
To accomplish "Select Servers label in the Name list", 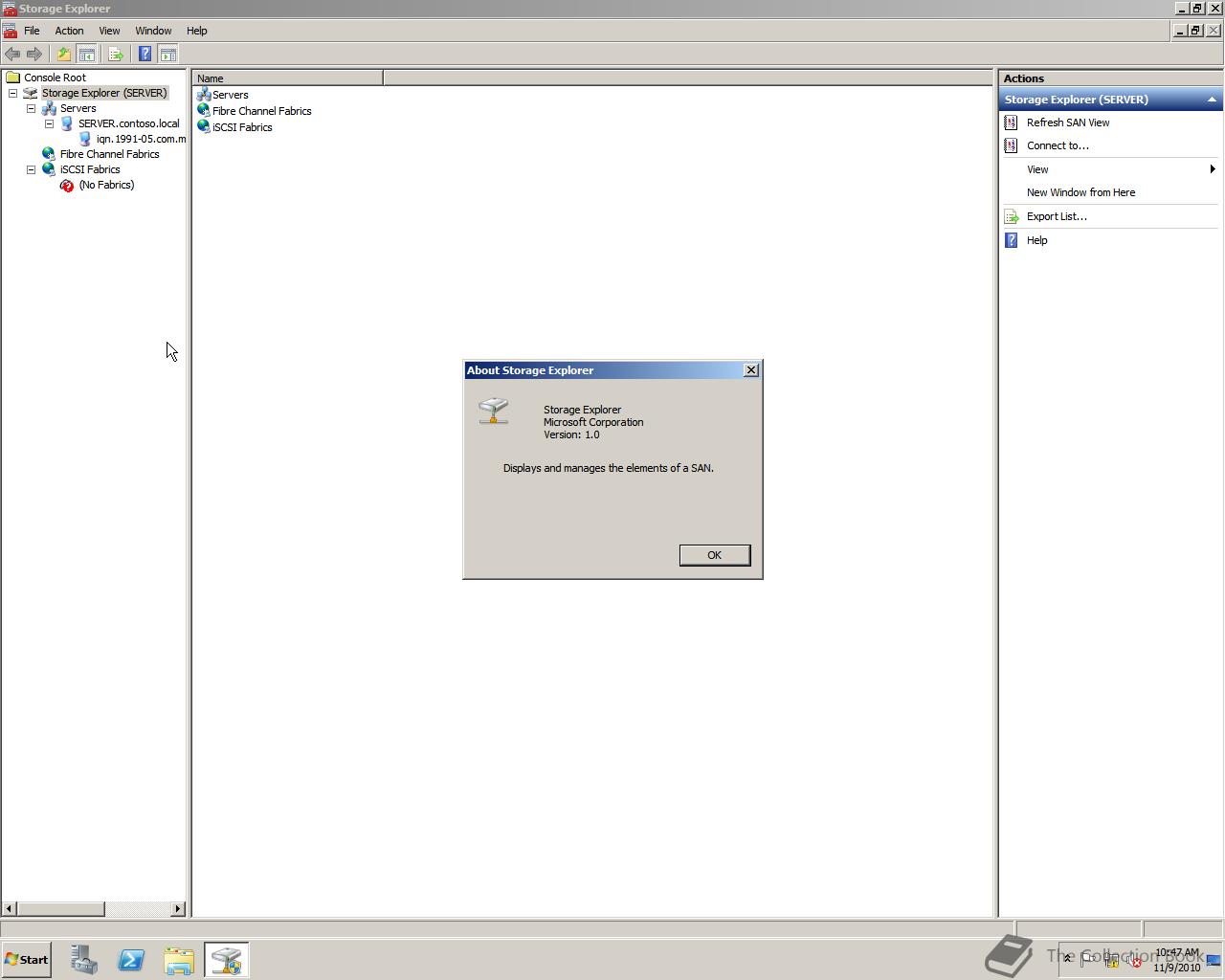I will pos(230,95).
